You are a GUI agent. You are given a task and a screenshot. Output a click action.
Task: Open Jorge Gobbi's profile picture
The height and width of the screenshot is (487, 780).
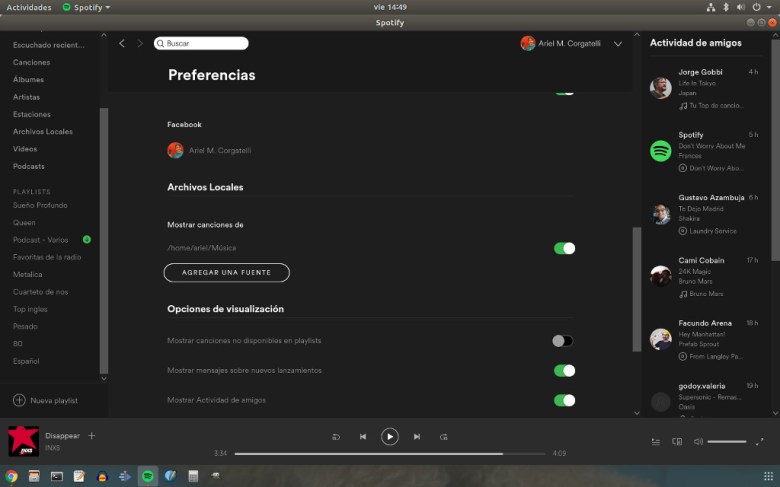[x=661, y=88]
